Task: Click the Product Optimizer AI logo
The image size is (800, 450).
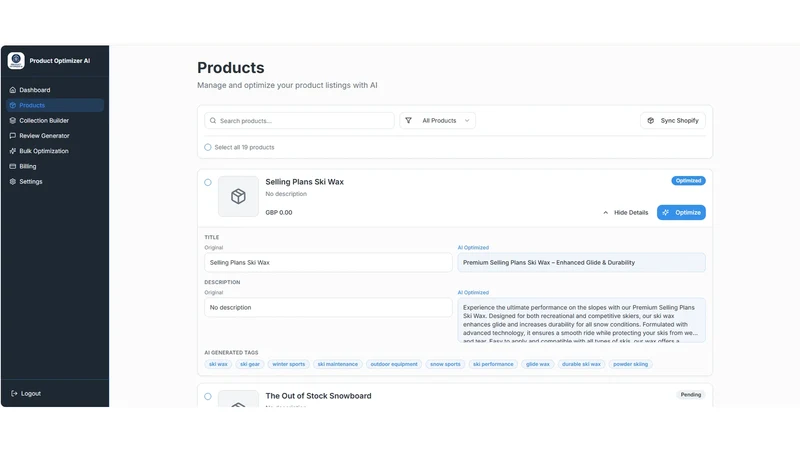Action: coord(16,61)
